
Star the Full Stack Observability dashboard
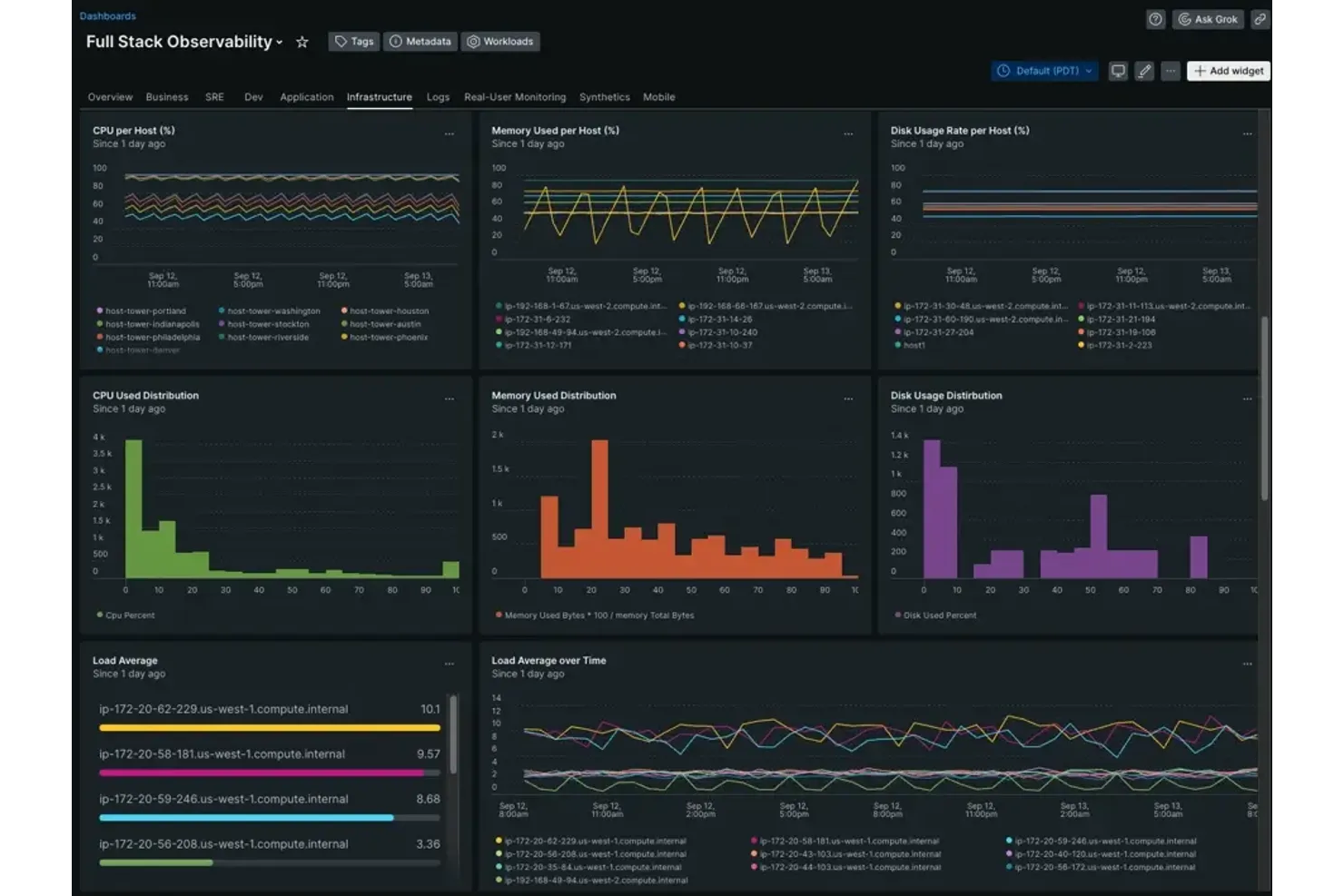click(x=302, y=42)
